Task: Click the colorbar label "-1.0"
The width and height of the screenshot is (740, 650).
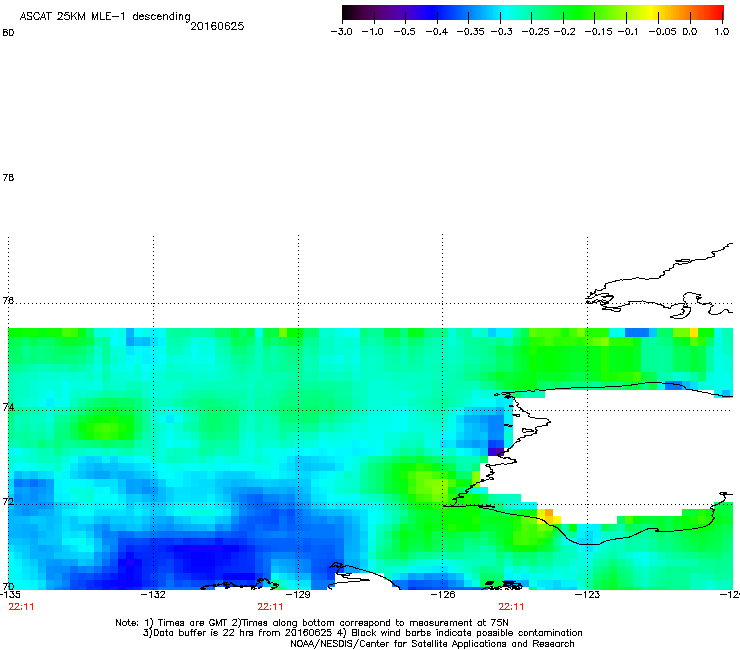Action: pyautogui.click(x=373, y=32)
